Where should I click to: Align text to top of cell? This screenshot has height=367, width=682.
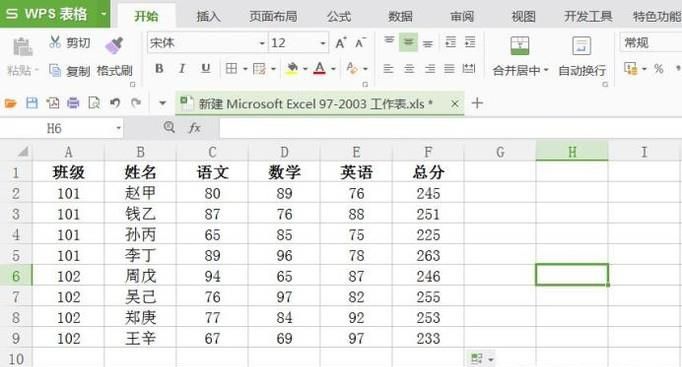[389, 42]
